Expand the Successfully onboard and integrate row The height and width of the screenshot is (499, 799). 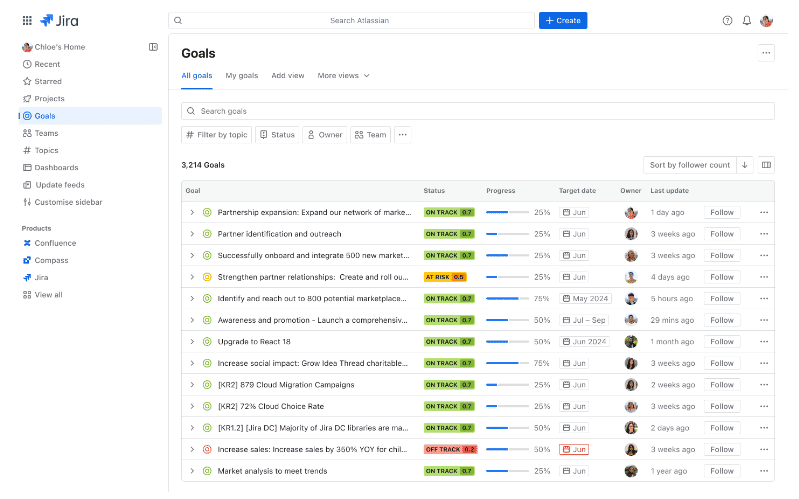(x=192, y=256)
